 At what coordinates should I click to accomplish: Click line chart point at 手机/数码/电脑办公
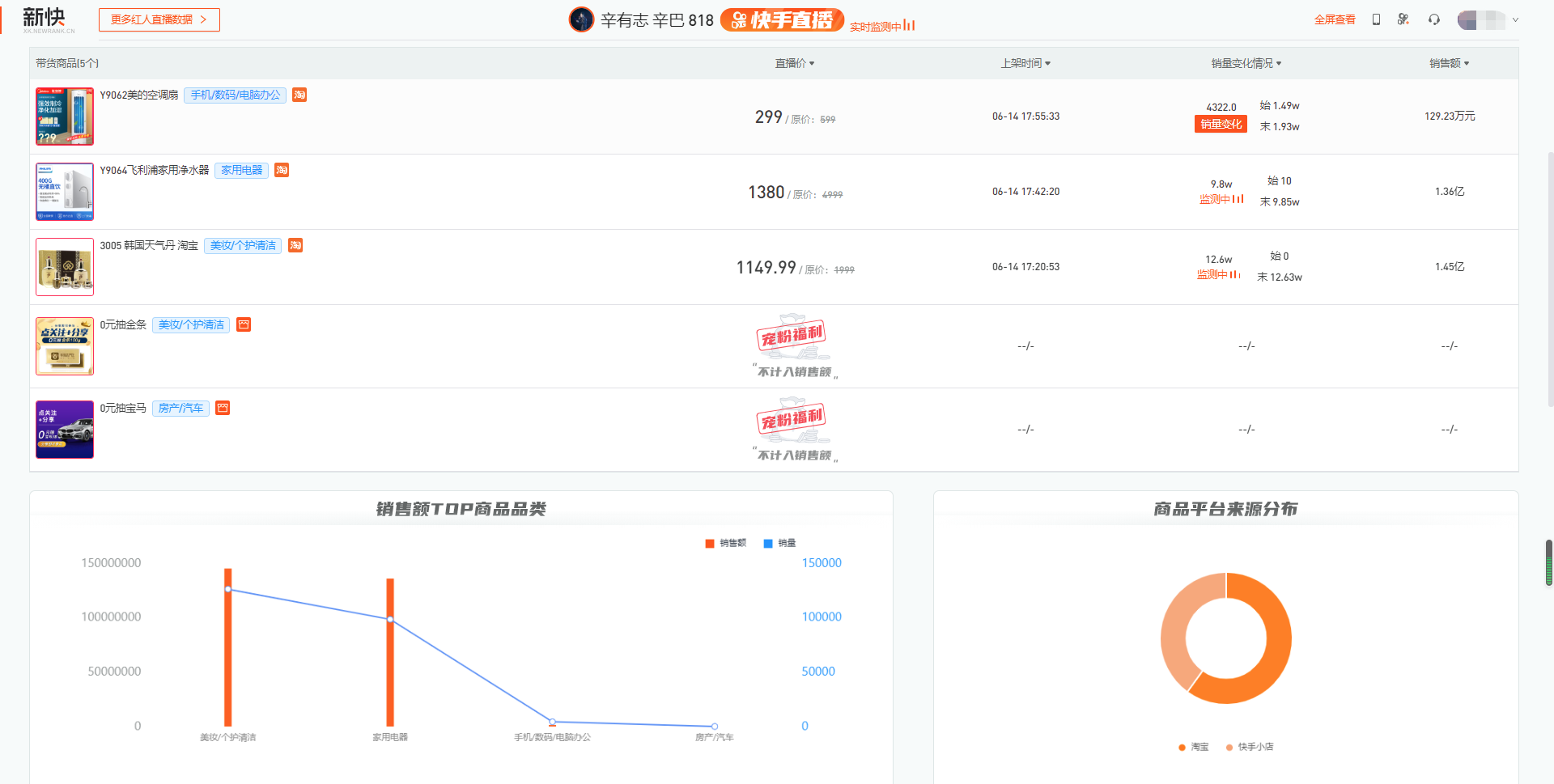click(x=552, y=722)
